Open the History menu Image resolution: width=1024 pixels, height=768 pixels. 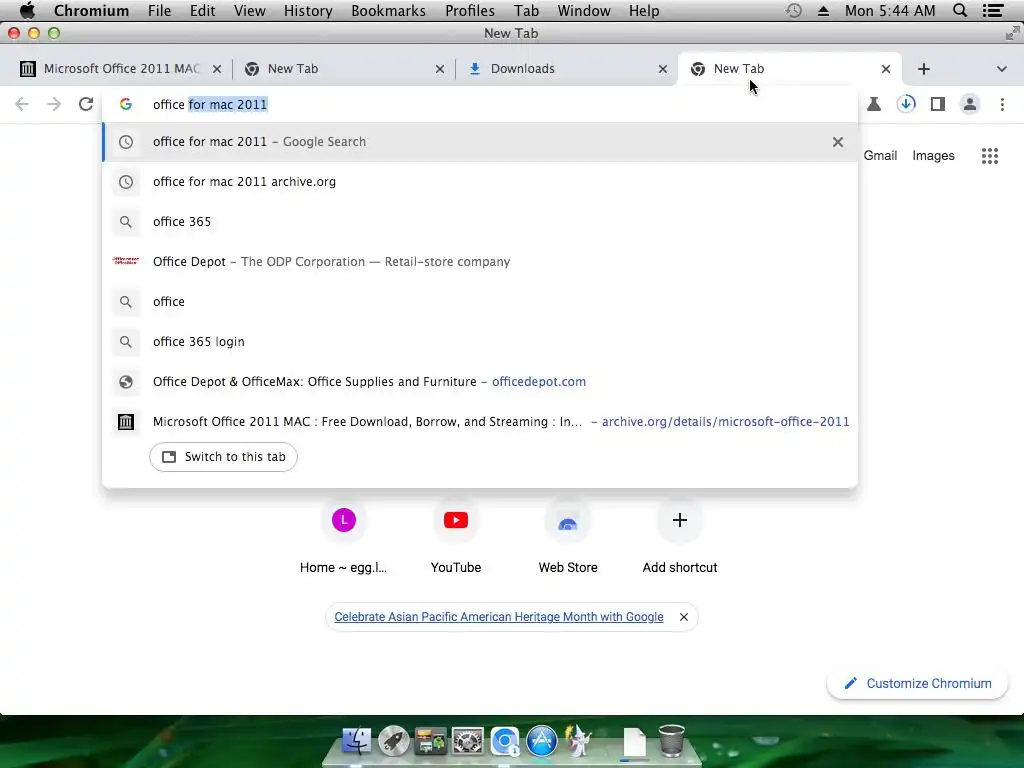[x=308, y=10]
